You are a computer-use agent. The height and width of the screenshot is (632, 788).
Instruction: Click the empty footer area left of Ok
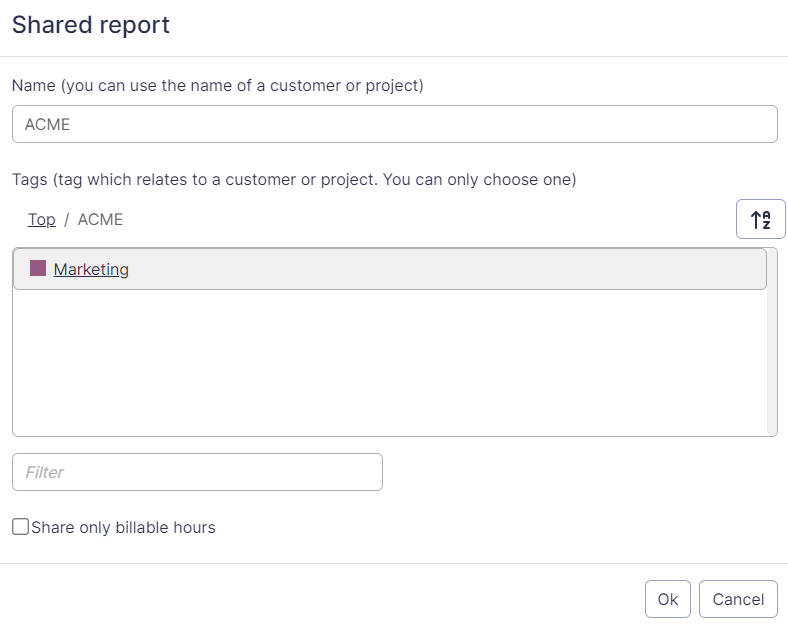tap(320, 599)
